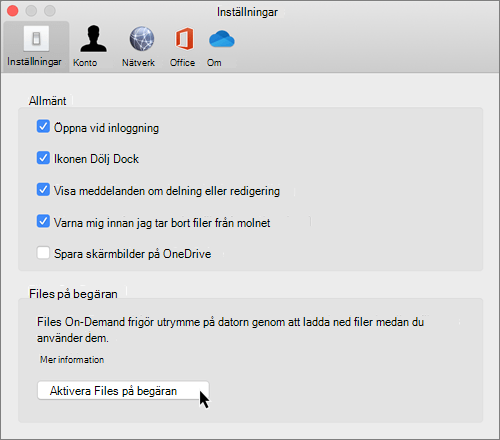
Task: Click the Files On-Demand description text
Action: tap(230, 330)
